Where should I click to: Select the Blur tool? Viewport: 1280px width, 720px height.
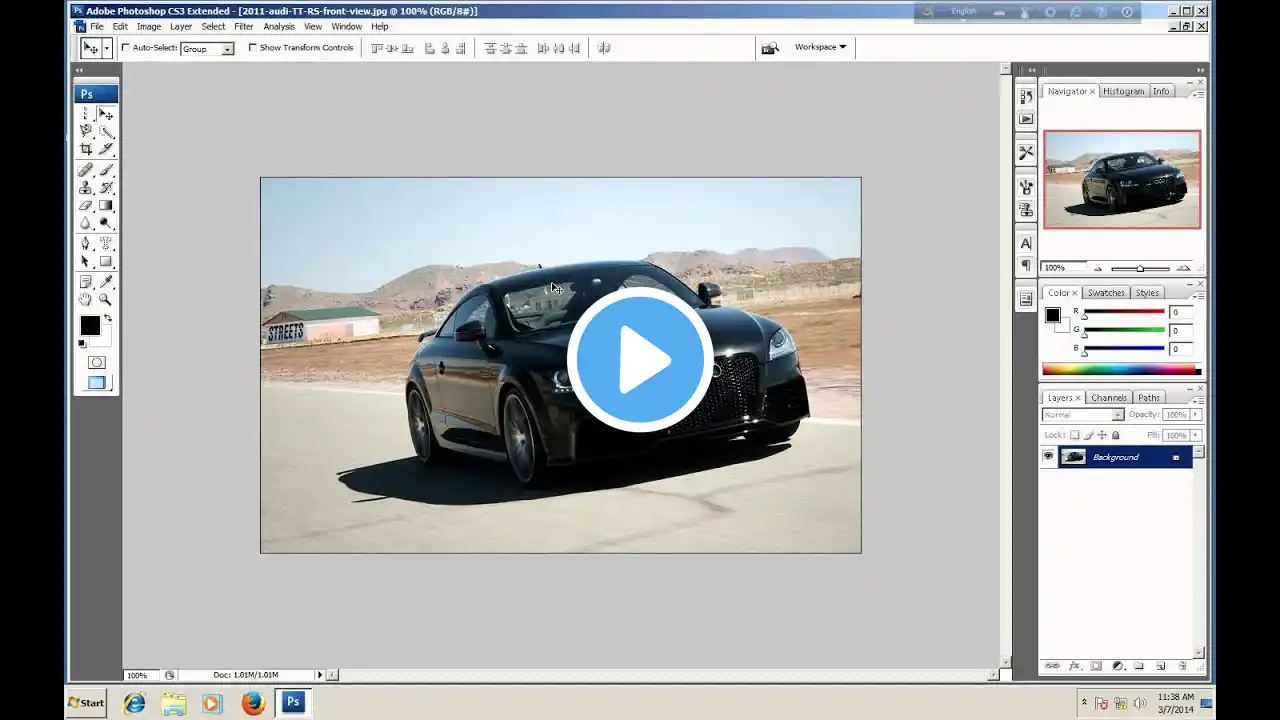[86, 223]
